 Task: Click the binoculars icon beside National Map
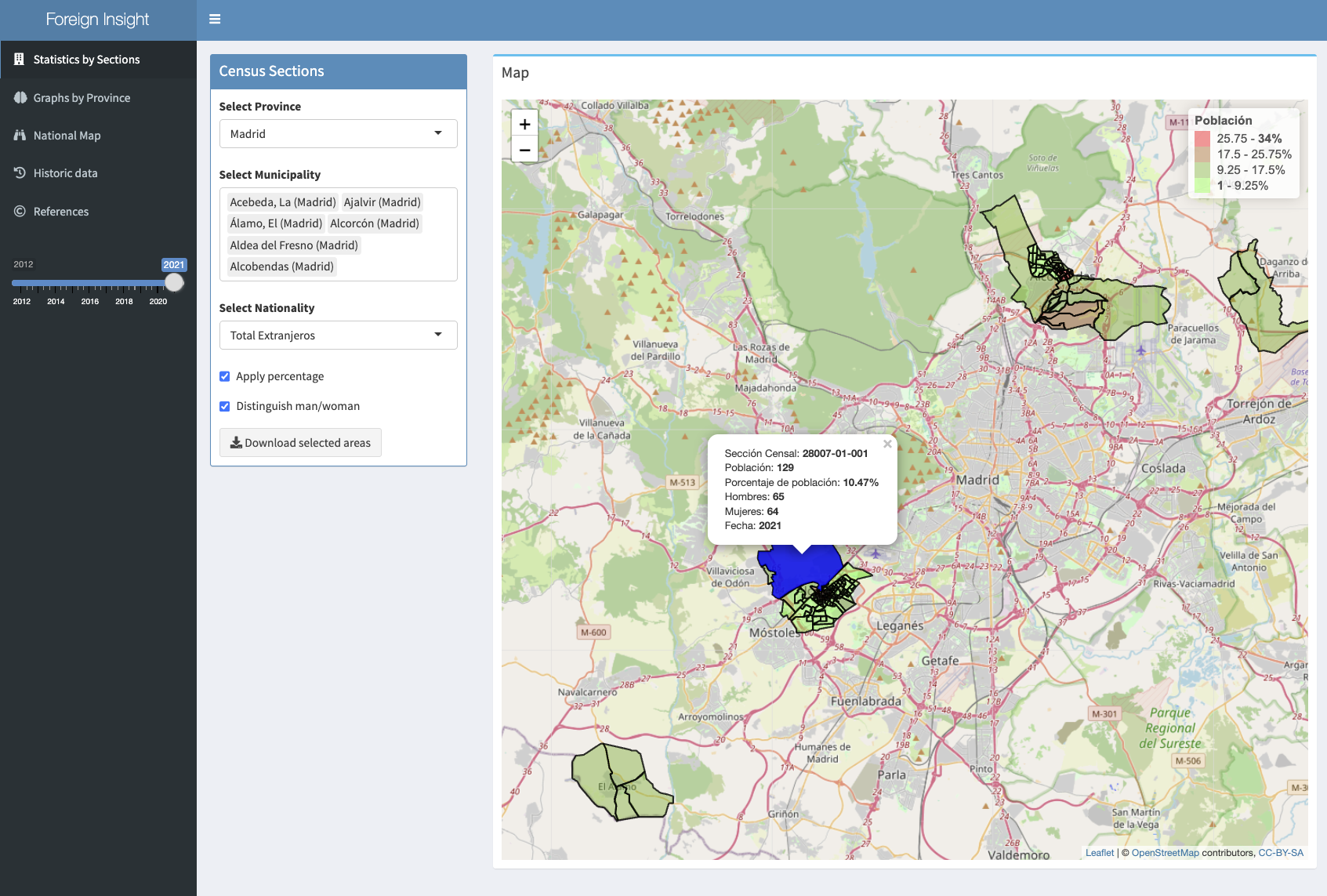[20, 136]
